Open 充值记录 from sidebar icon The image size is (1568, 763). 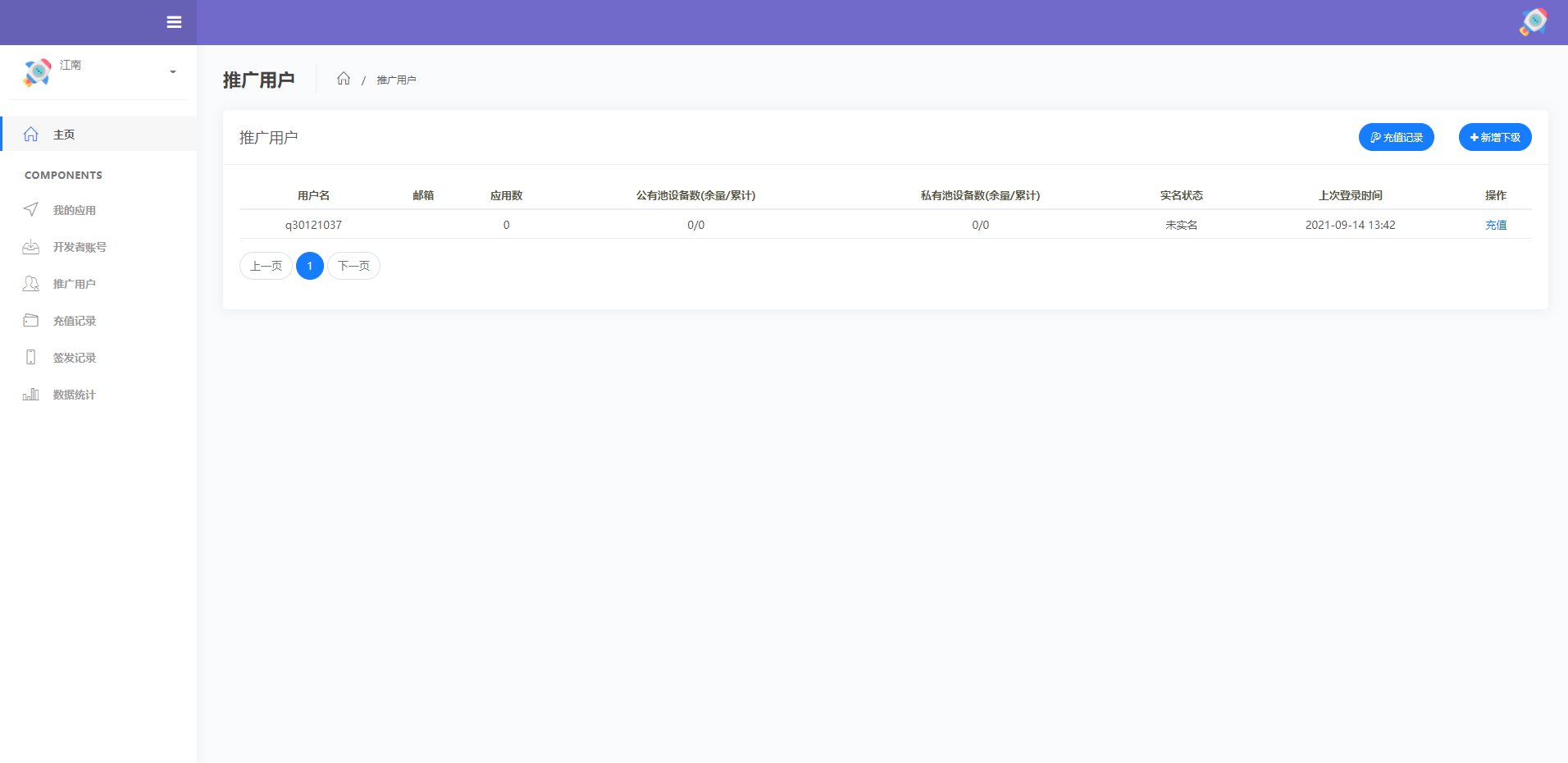(30, 321)
